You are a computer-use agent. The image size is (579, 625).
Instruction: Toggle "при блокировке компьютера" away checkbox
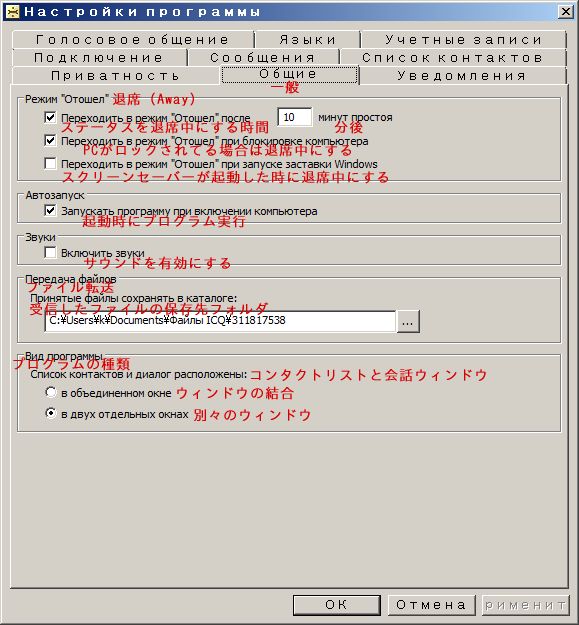(x=50, y=140)
